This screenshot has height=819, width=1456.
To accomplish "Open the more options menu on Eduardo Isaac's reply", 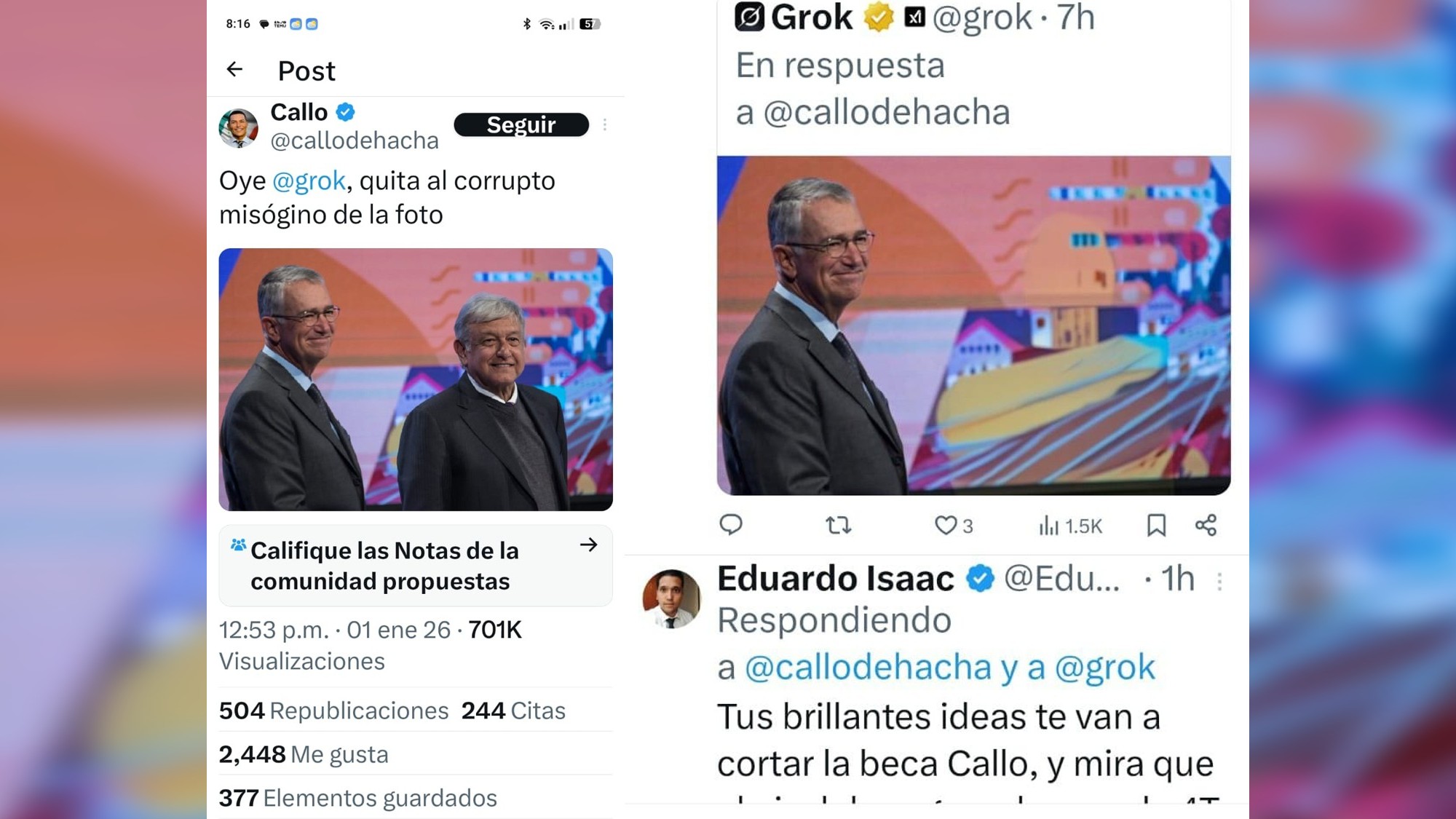I will pyautogui.click(x=1219, y=580).
